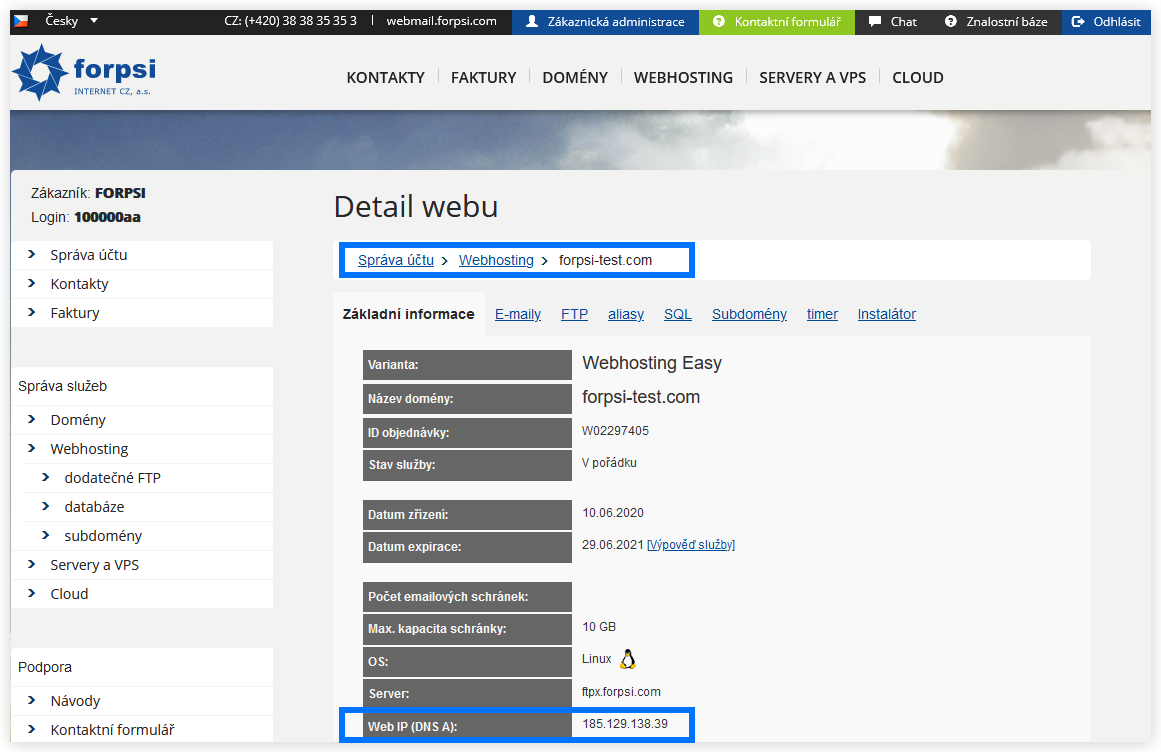Open Domény in the sidebar
Viewport: 1161px width, 752px height.
pos(78,420)
